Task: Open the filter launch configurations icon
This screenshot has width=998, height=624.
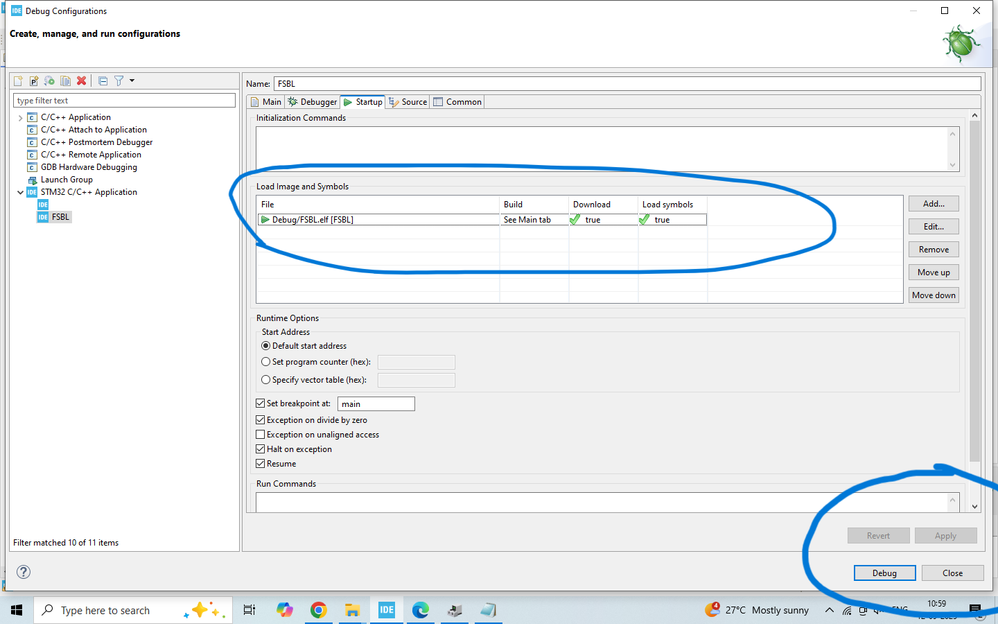Action: point(119,80)
